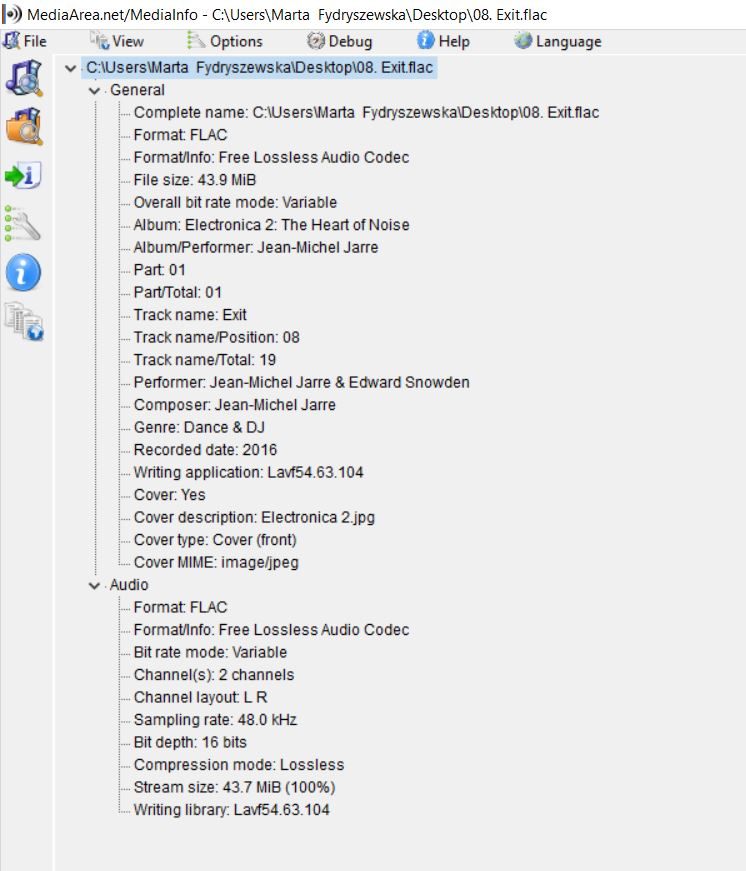Select Channel layout: L R row
The height and width of the screenshot is (871, 746).
pos(200,697)
